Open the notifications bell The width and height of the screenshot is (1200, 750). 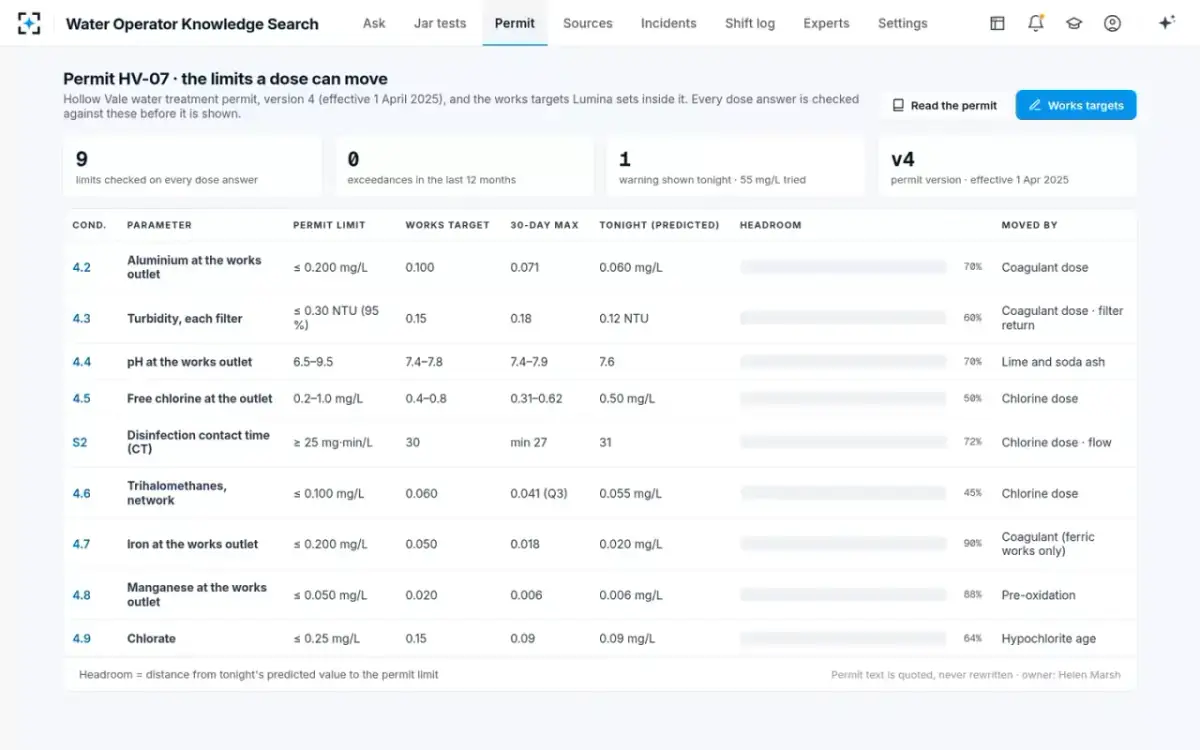(x=1036, y=23)
